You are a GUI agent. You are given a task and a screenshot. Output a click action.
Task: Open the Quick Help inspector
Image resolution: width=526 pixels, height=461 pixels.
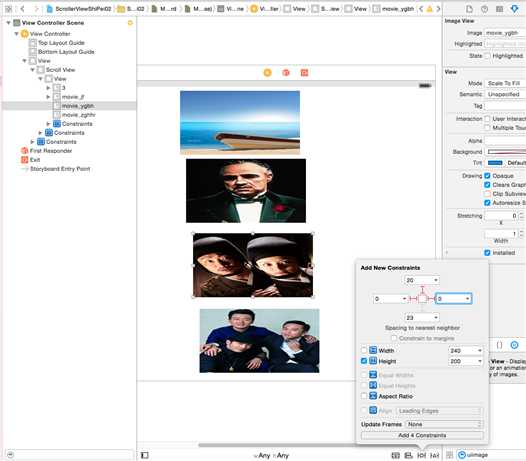pos(484,9)
